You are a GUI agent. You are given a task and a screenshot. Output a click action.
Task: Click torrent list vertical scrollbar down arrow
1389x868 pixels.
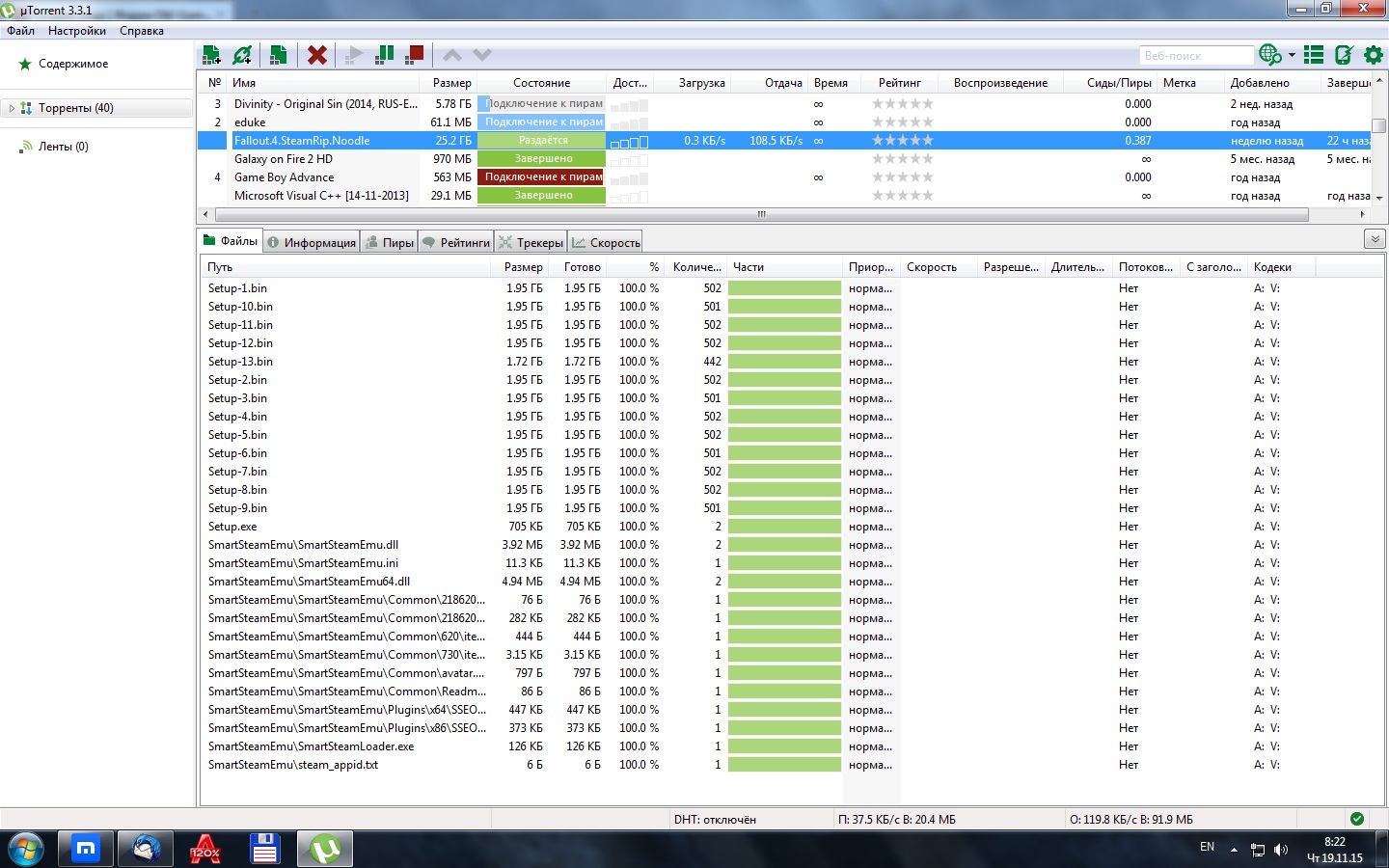[x=1379, y=198]
